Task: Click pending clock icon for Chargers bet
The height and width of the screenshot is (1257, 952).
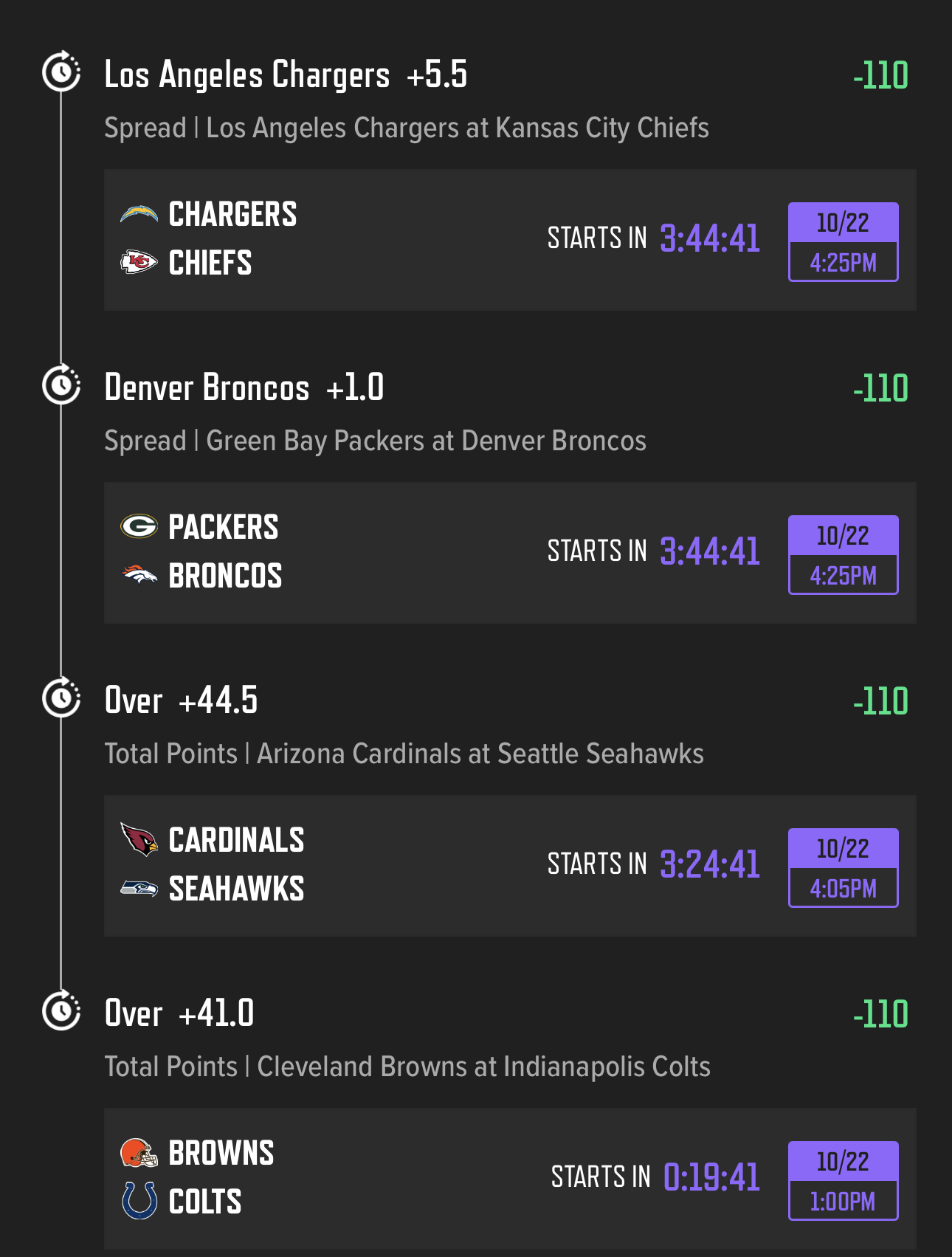Action: click(x=61, y=72)
